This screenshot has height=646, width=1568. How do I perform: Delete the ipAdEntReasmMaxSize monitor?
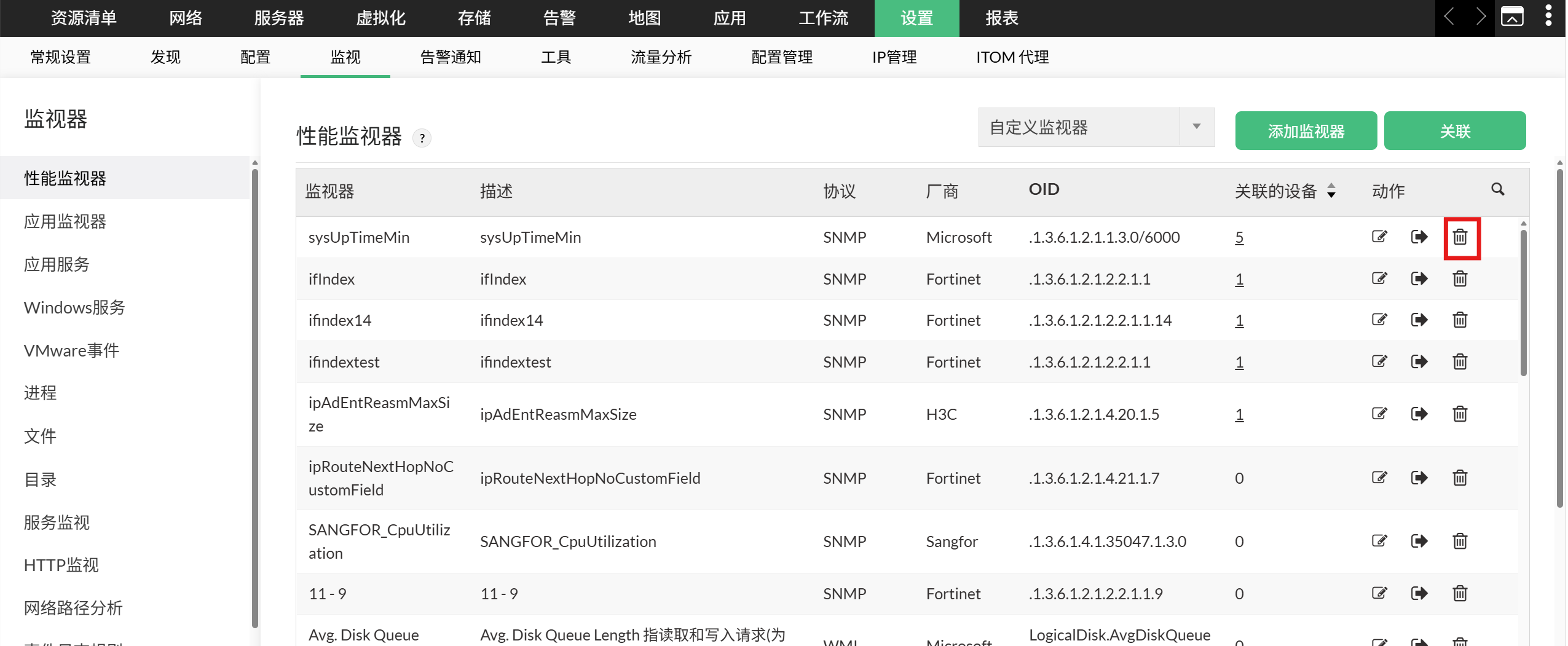point(1460,414)
